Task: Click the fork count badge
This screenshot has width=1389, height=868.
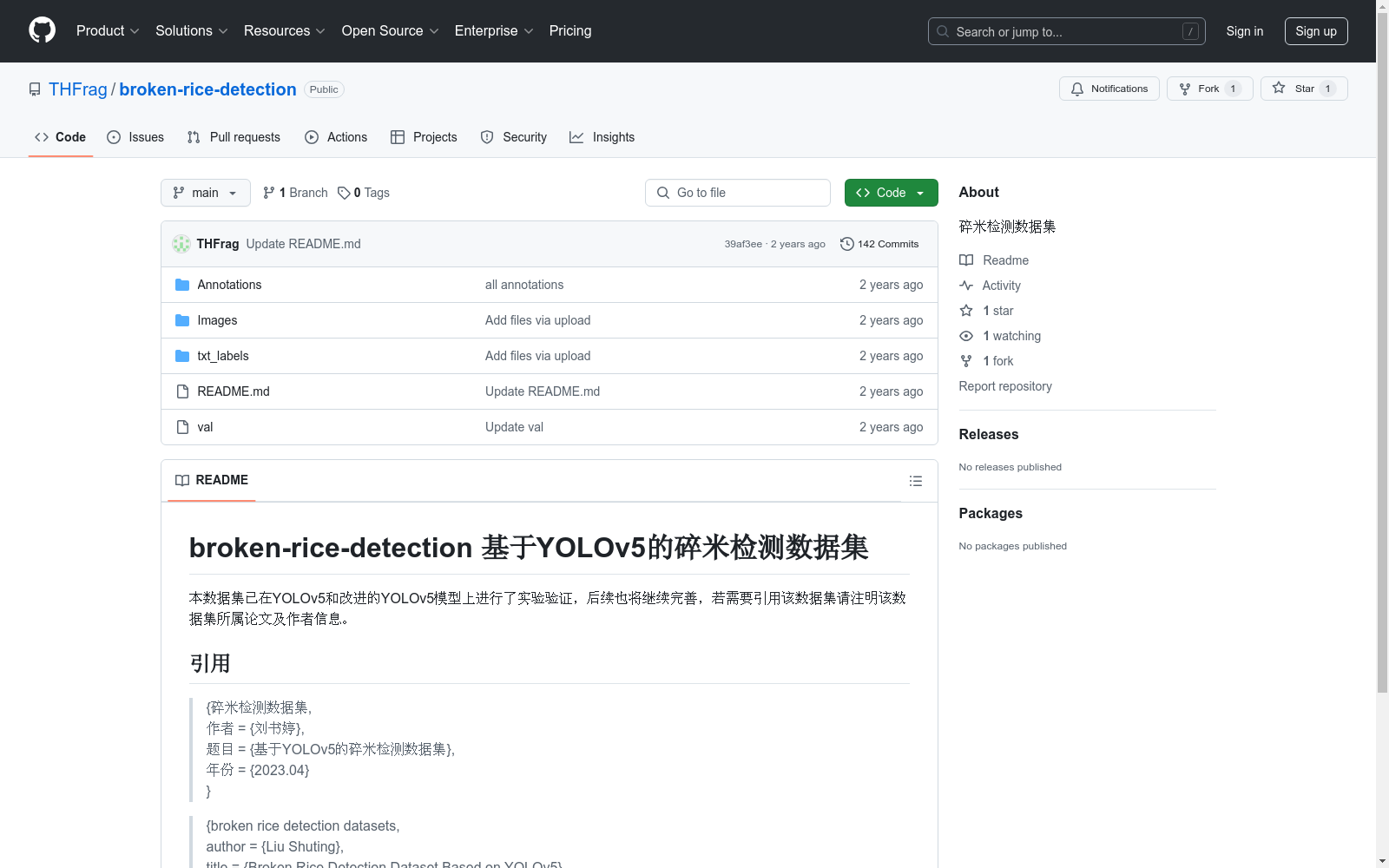Action: coord(1233,89)
